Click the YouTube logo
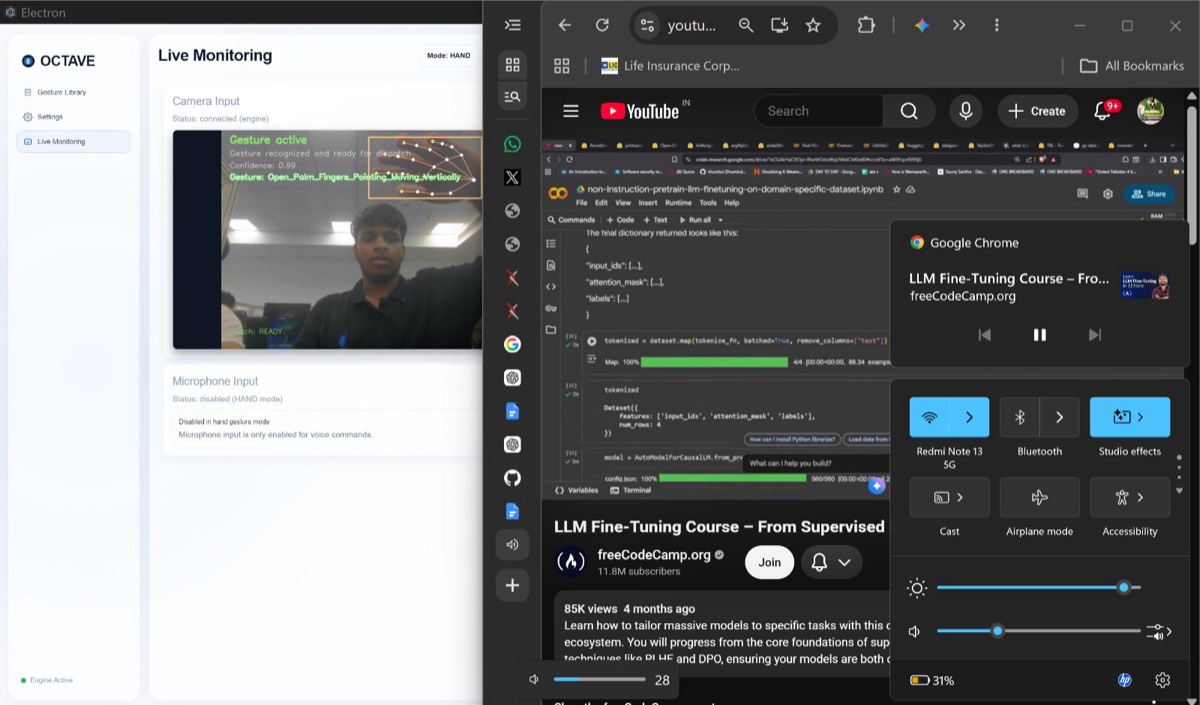This screenshot has width=1200, height=705. pos(642,111)
